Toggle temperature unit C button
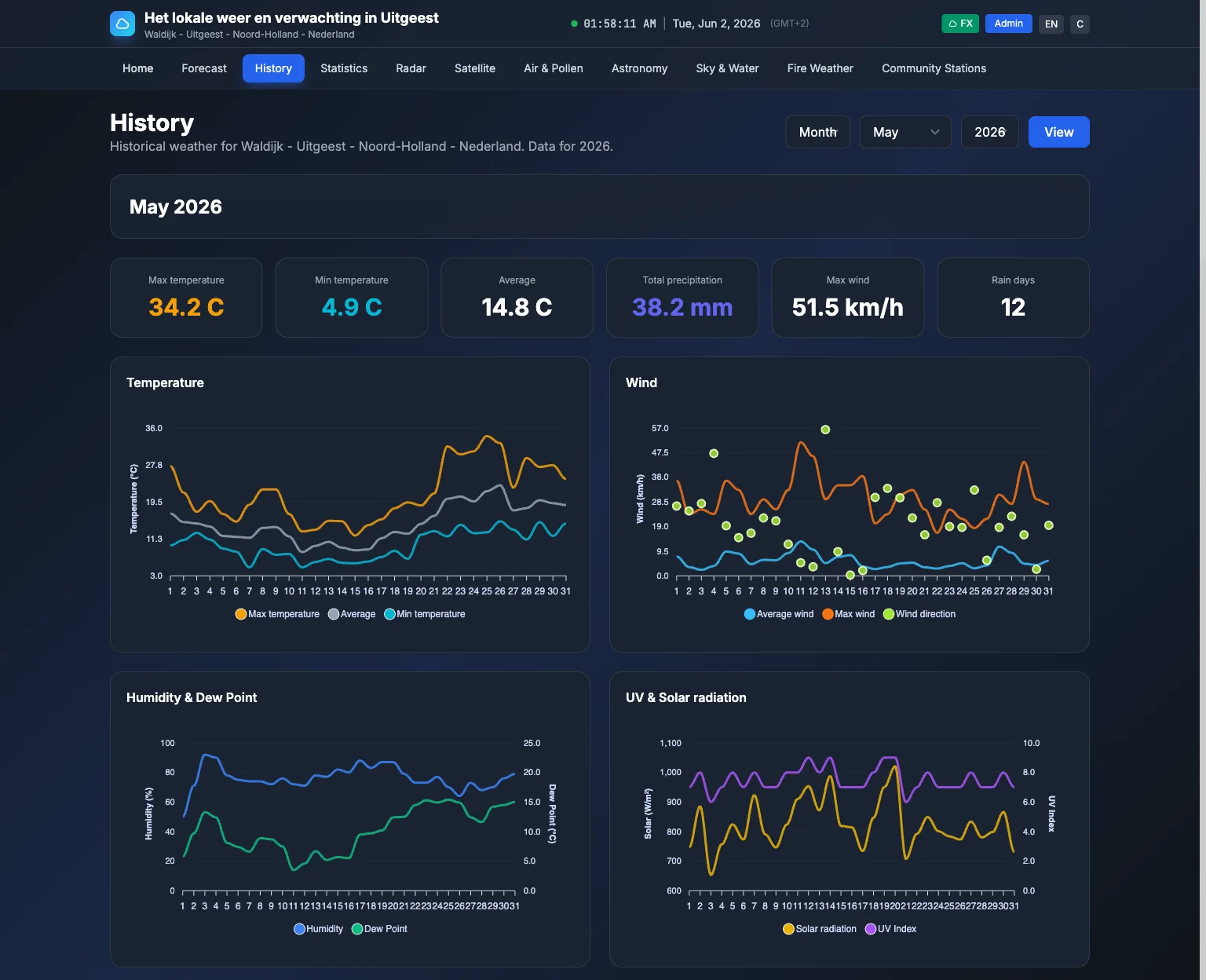 point(1080,24)
